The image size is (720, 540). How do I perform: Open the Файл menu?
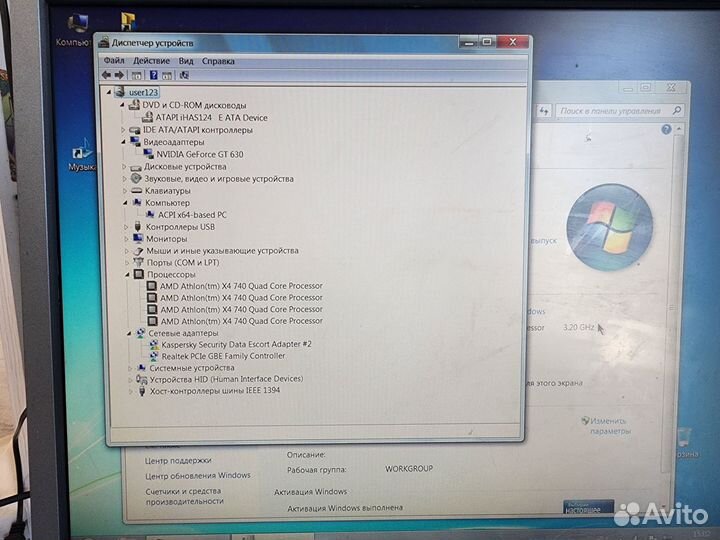[114, 60]
